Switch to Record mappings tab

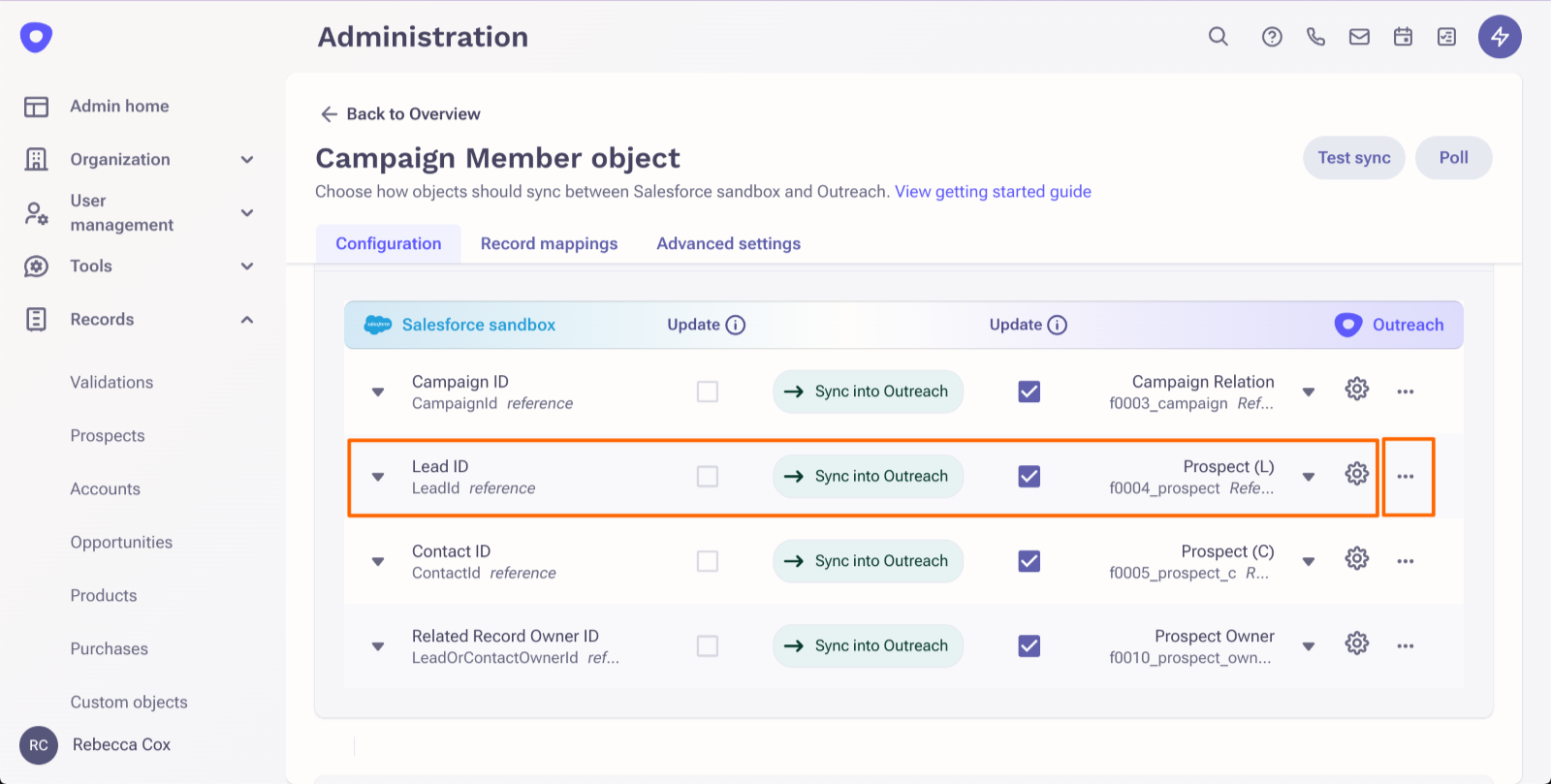click(549, 244)
